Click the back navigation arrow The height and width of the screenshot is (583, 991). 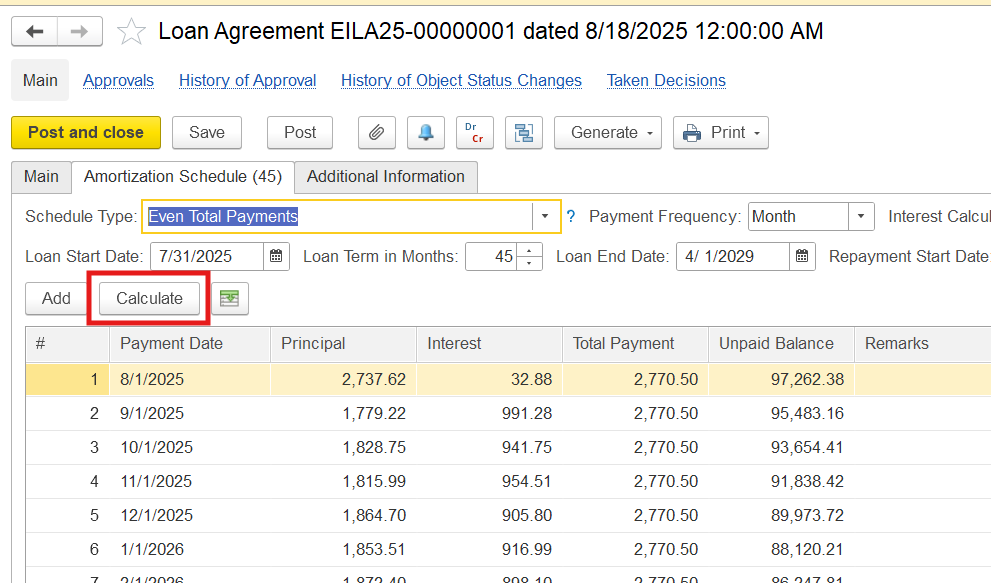[35, 32]
